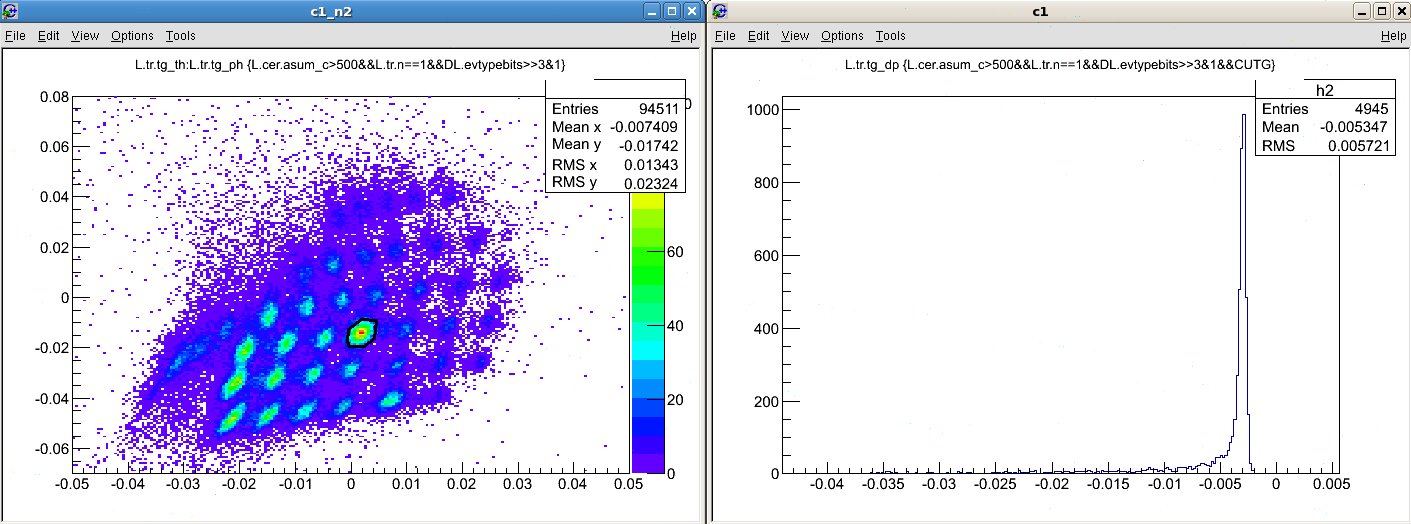Open Edit menu in c1_n2 window

[49, 35]
